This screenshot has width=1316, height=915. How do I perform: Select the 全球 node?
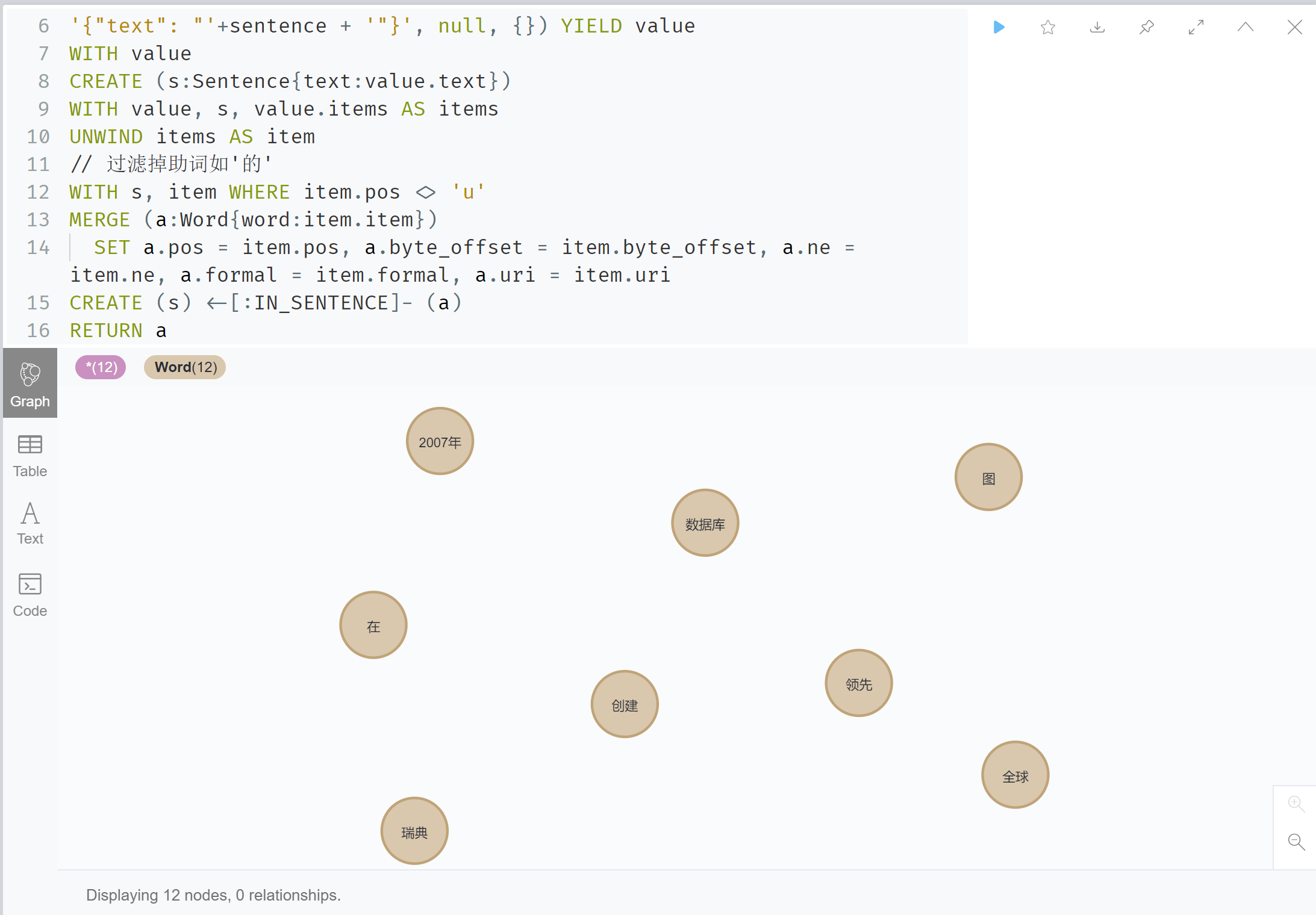(1015, 775)
